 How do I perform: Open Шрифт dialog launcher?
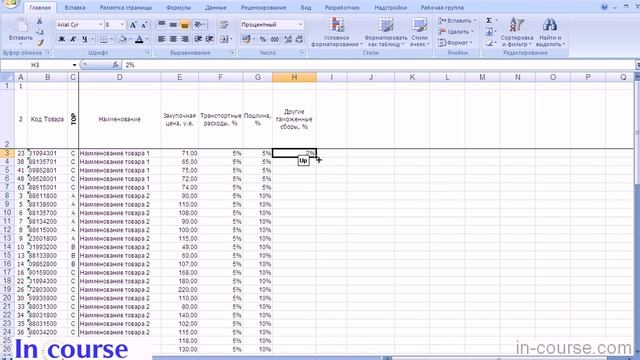point(147,53)
